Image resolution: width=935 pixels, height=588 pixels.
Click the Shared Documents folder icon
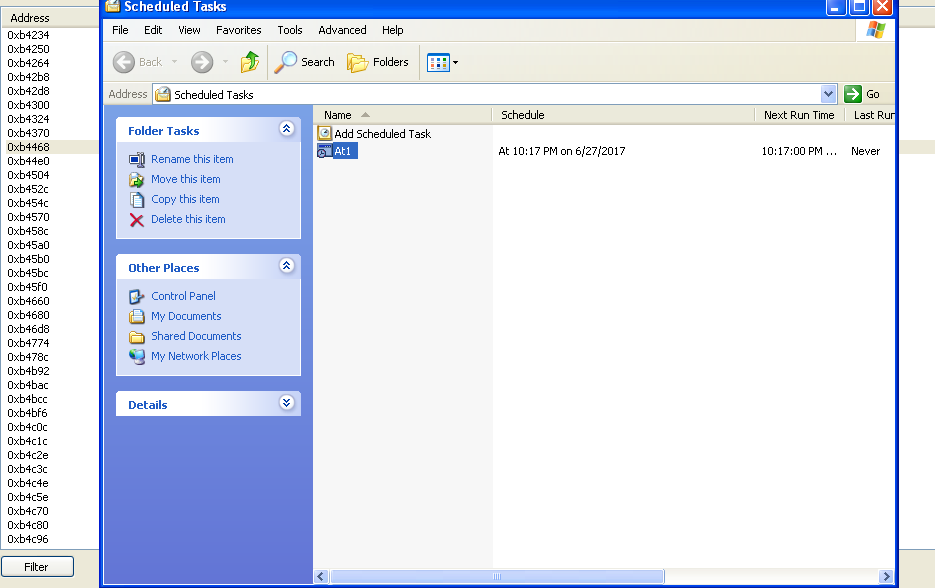[137, 337]
